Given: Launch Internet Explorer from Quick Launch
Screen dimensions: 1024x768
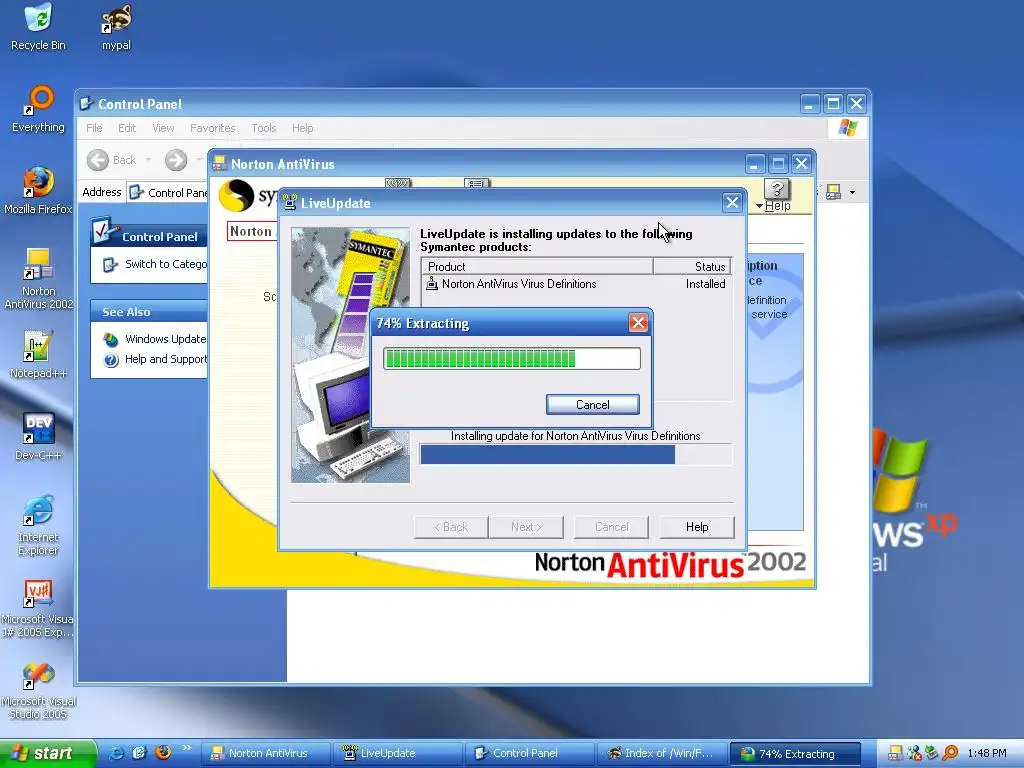Looking at the screenshot, I should tap(116, 753).
